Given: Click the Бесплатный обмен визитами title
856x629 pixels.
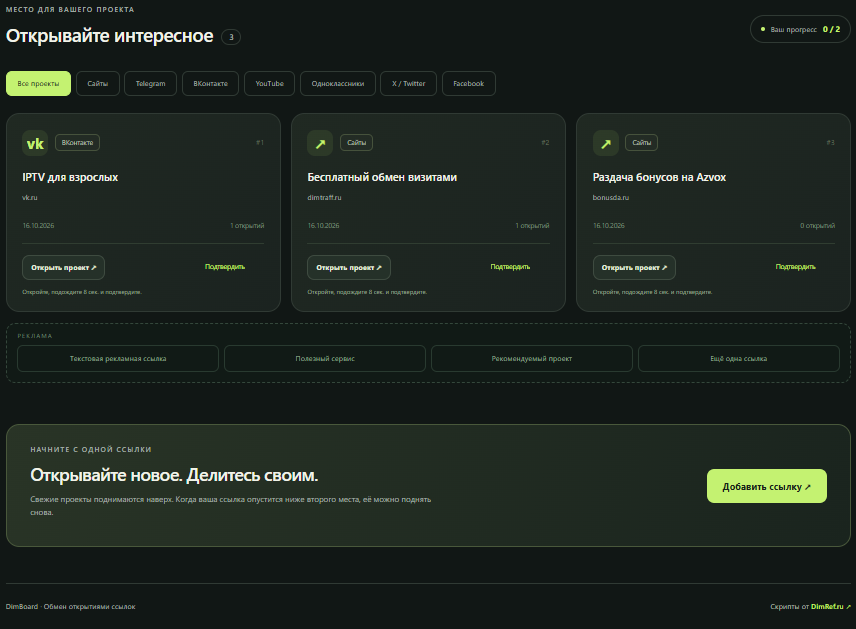Looking at the screenshot, I should pyautogui.click(x=382, y=177).
